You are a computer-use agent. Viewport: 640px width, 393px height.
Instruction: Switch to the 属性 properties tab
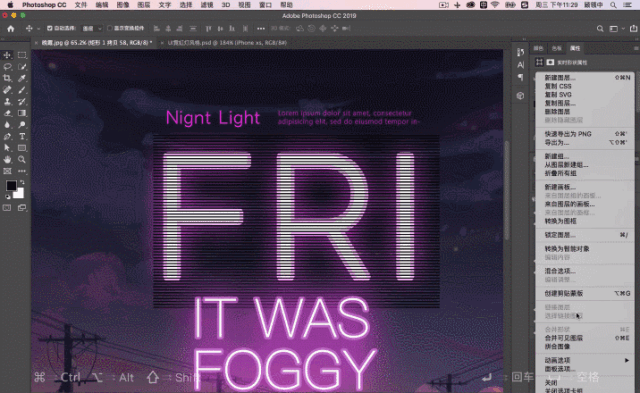tap(575, 48)
